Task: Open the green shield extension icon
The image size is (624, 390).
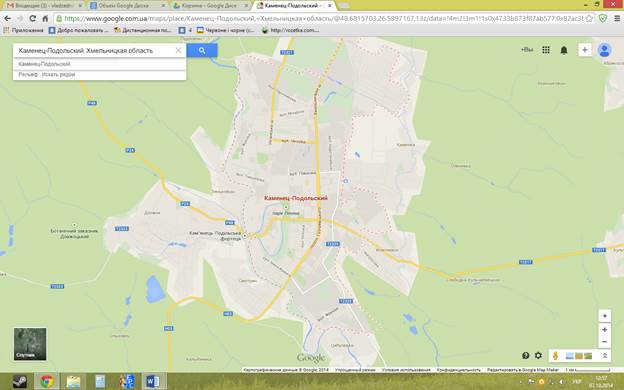Action: [x=603, y=19]
